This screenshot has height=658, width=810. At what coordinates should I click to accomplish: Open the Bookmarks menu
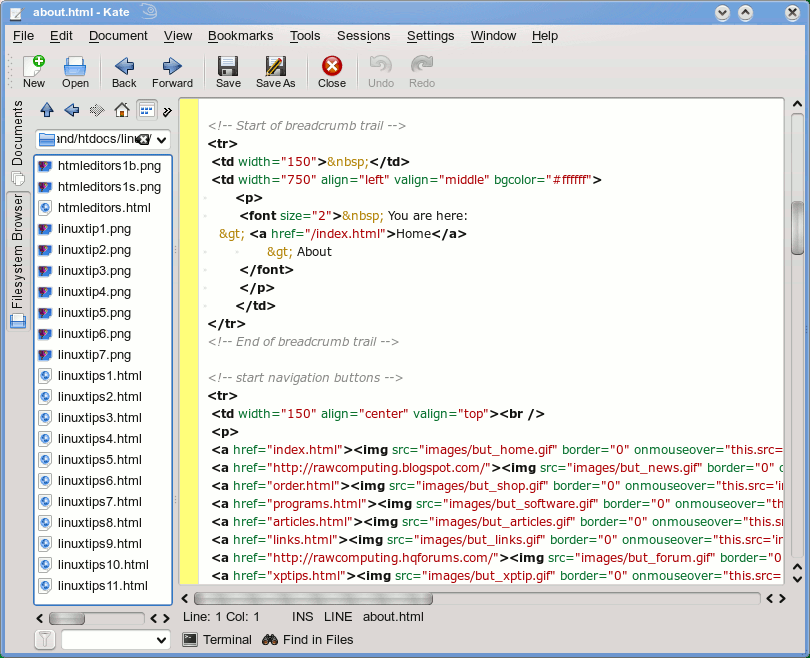coord(240,36)
